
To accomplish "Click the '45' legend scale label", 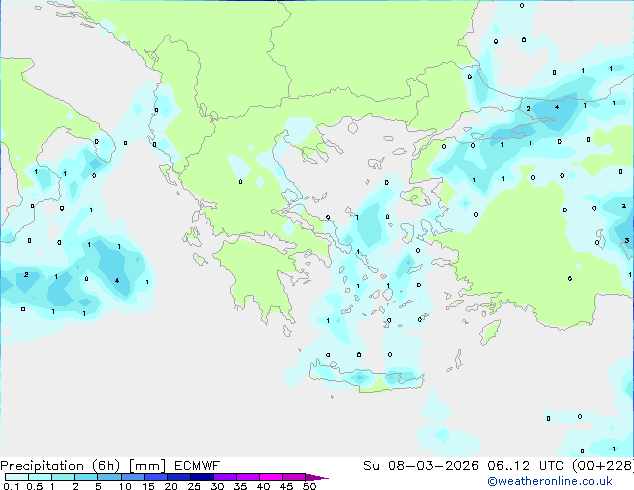I will point(286,486).
